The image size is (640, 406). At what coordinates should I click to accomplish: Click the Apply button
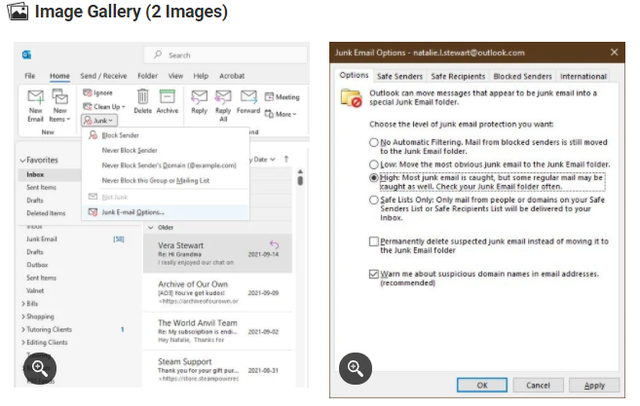coord(594,385)
